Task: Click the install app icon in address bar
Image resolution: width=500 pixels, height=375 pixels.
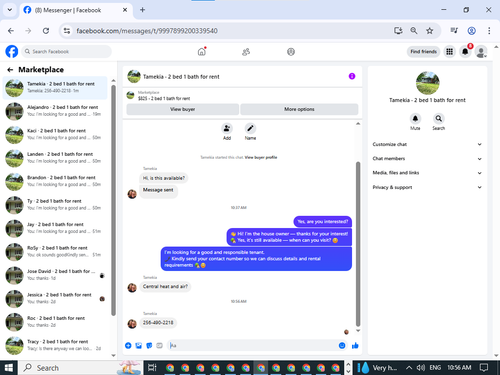Action: tap(398, 31)
